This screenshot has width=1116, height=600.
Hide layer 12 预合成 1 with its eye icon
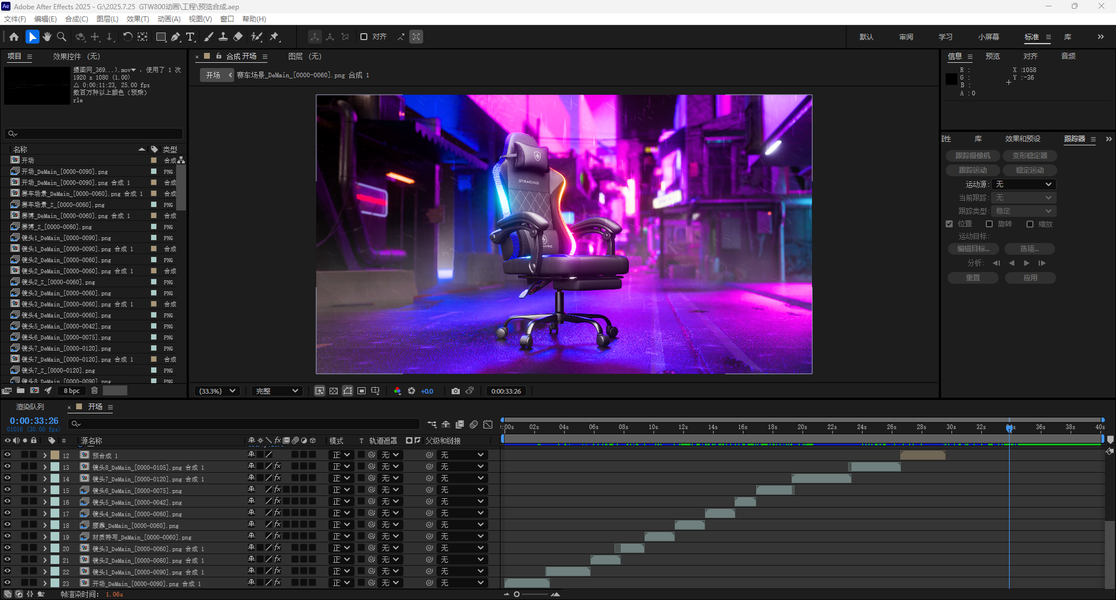pyautogui.click(x=7, y=455)
